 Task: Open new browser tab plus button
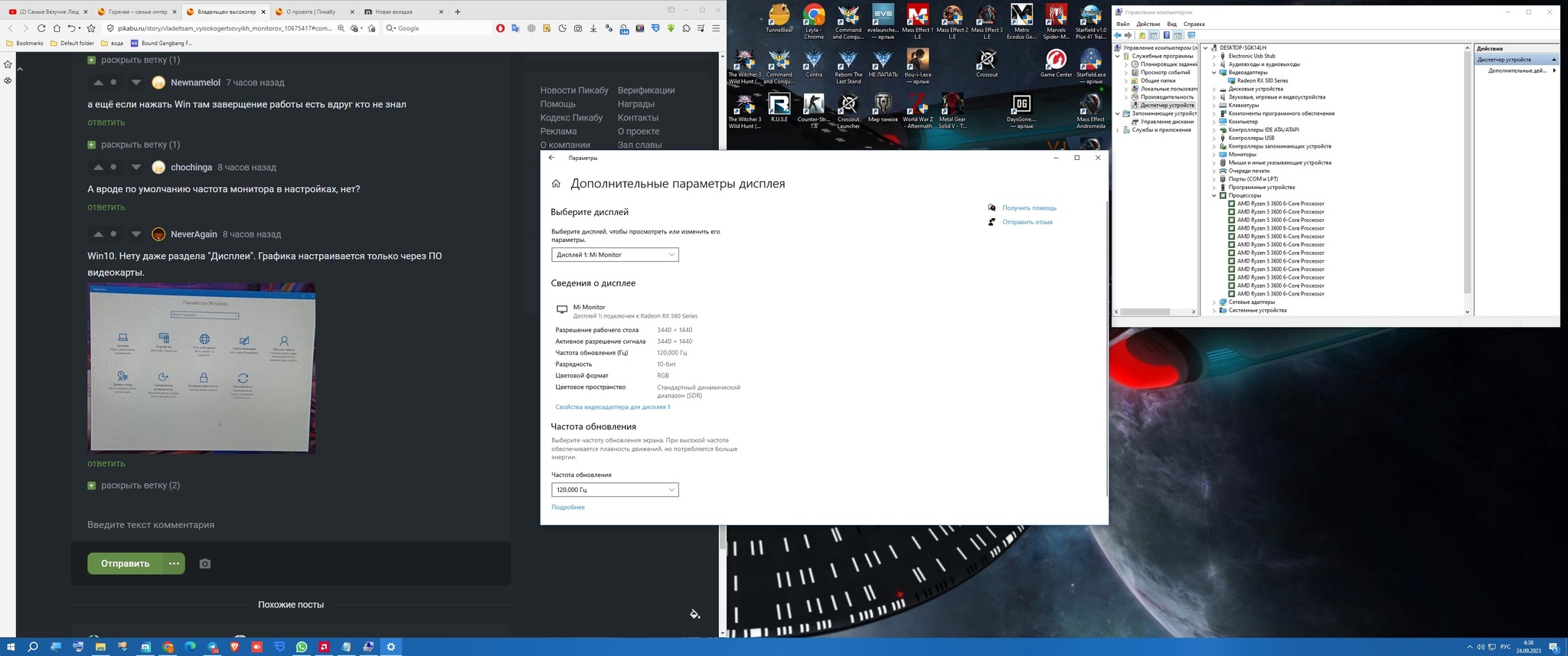[x=457, y=11]
